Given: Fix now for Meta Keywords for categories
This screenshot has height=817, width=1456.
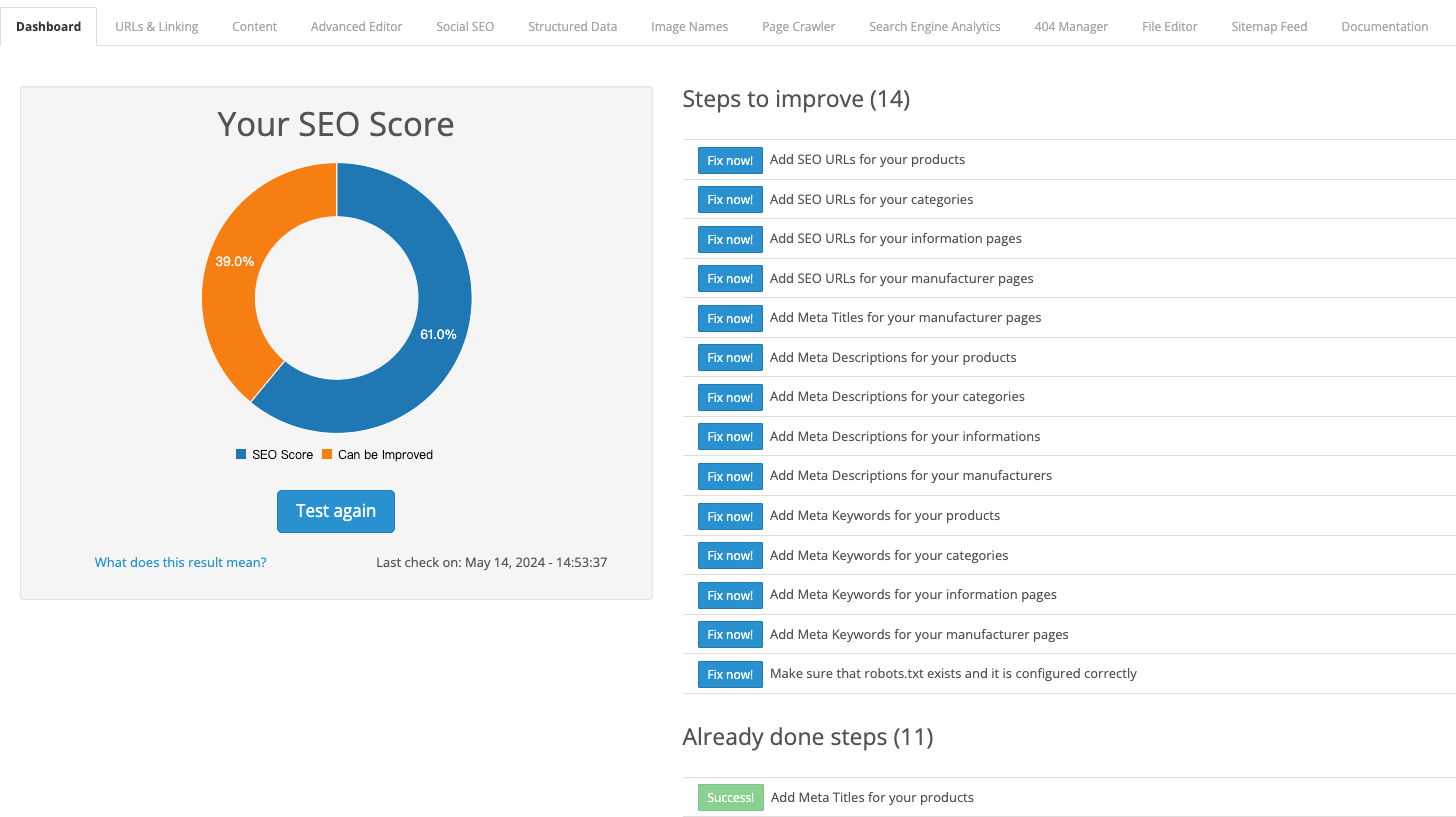Looking at the screenshot, I should (x=730, y=556).
